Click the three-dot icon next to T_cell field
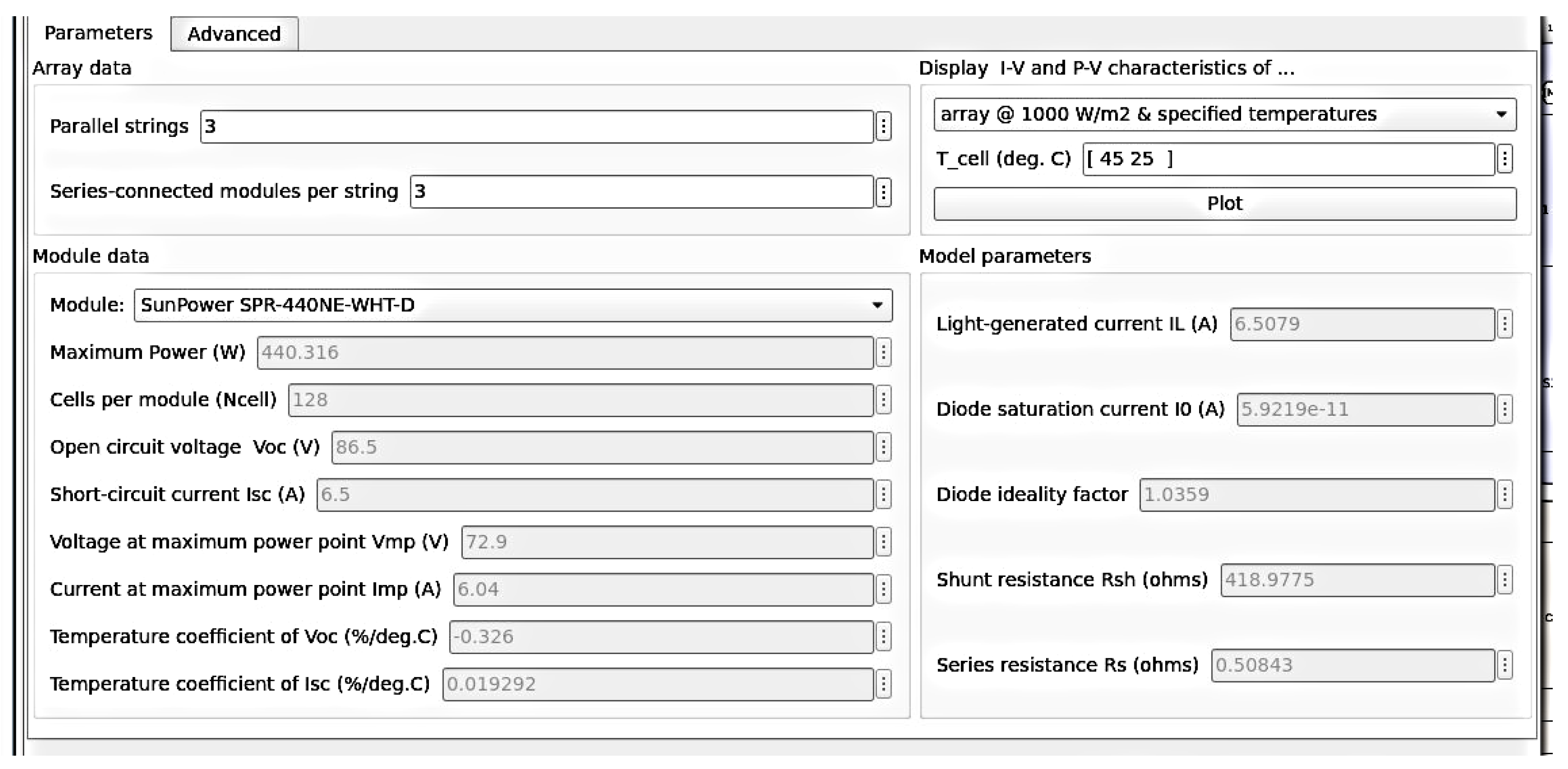 point(1504,159)
